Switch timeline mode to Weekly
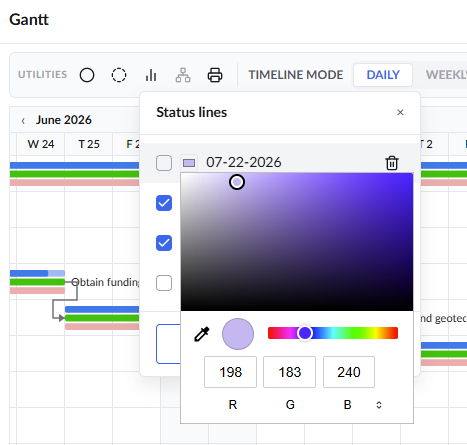Screen dimensions: 467x445 coord(446,75)
